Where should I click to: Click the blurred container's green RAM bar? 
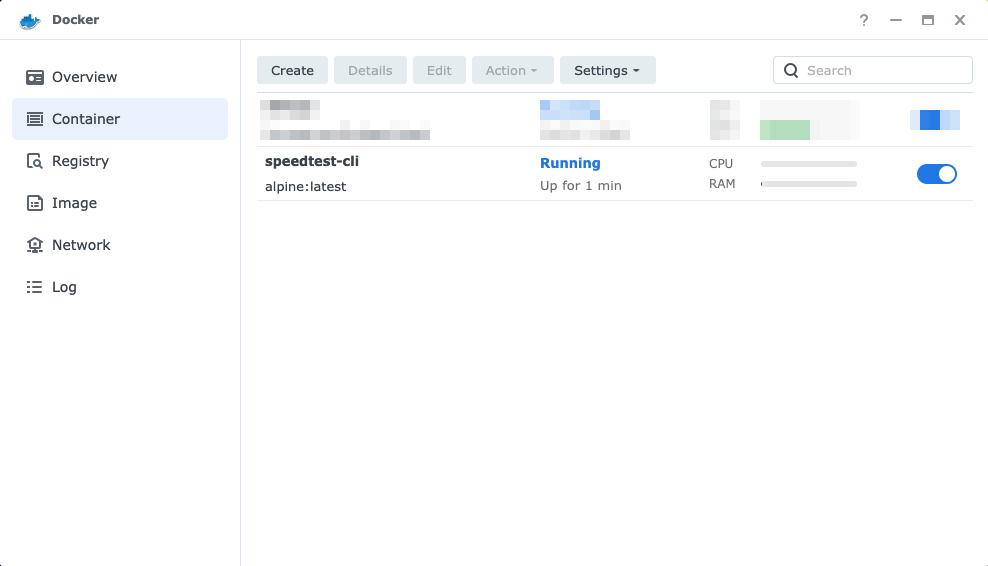pyautogui.click(x=784, y=130)
